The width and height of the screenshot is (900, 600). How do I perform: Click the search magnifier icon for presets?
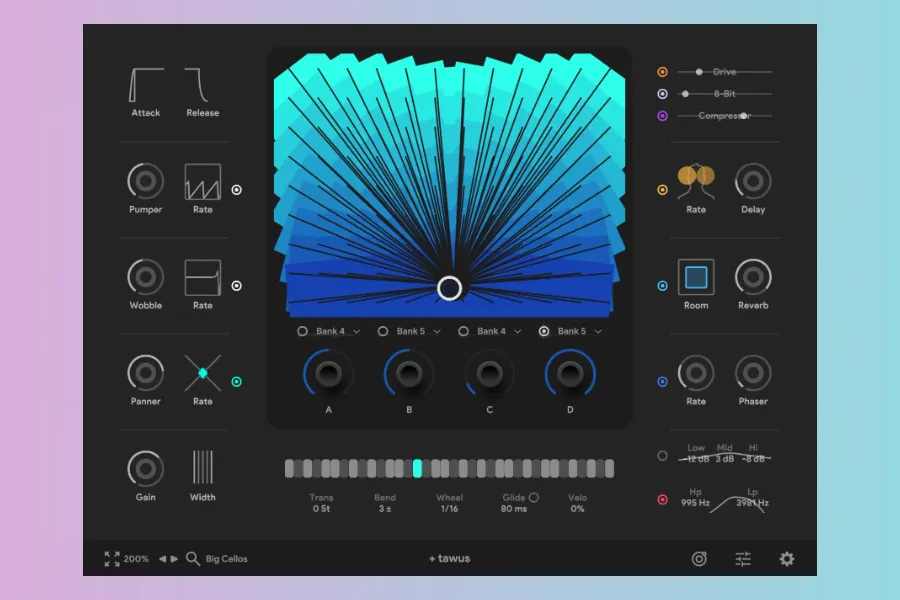(x=192, y=558)
